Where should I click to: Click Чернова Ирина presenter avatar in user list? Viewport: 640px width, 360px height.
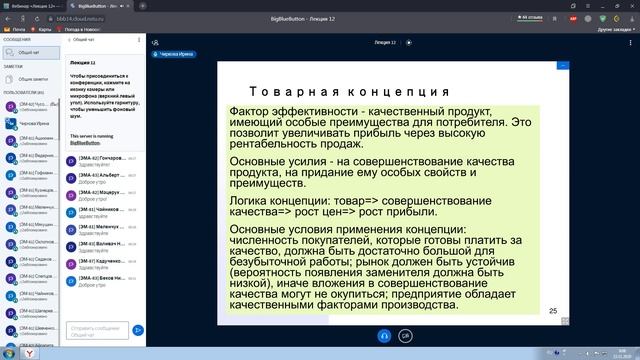11,123
